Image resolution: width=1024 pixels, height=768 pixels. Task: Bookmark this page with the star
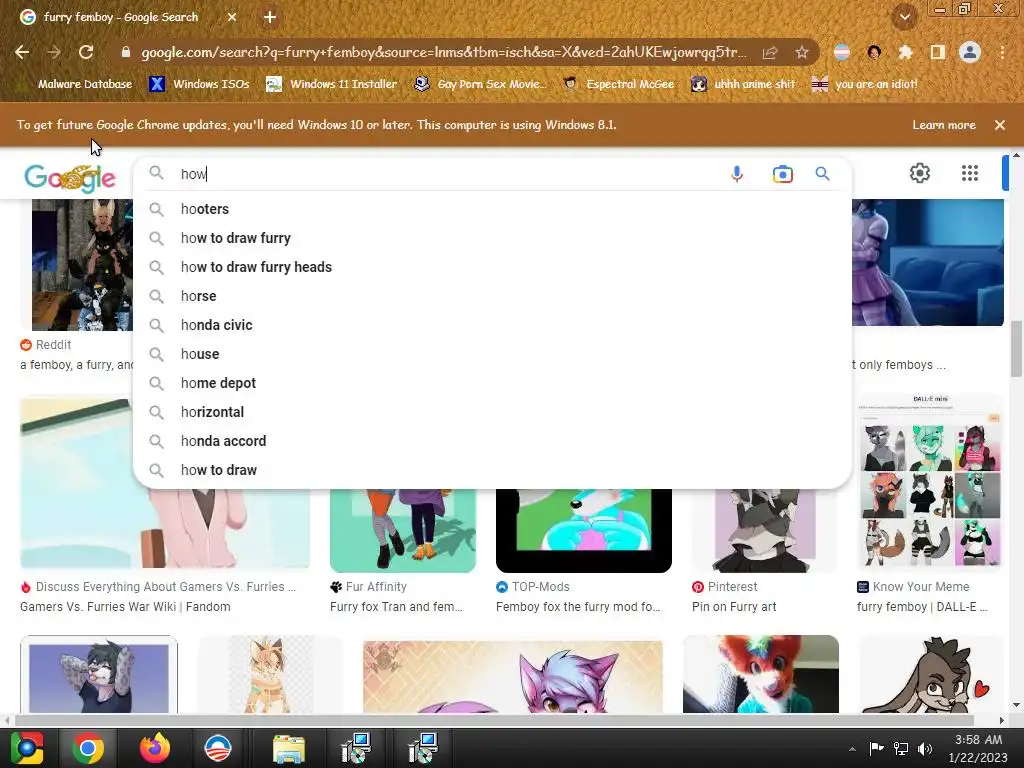pyautogui.click(x=801, y=52)
